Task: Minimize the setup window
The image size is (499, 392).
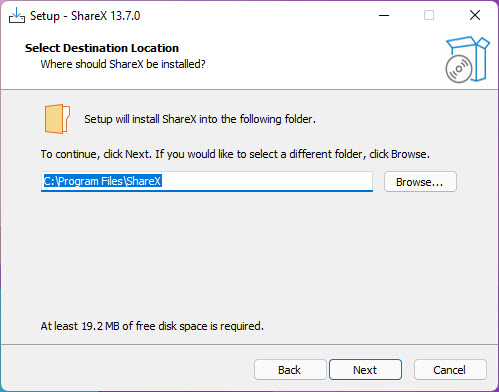Action: 384,15
